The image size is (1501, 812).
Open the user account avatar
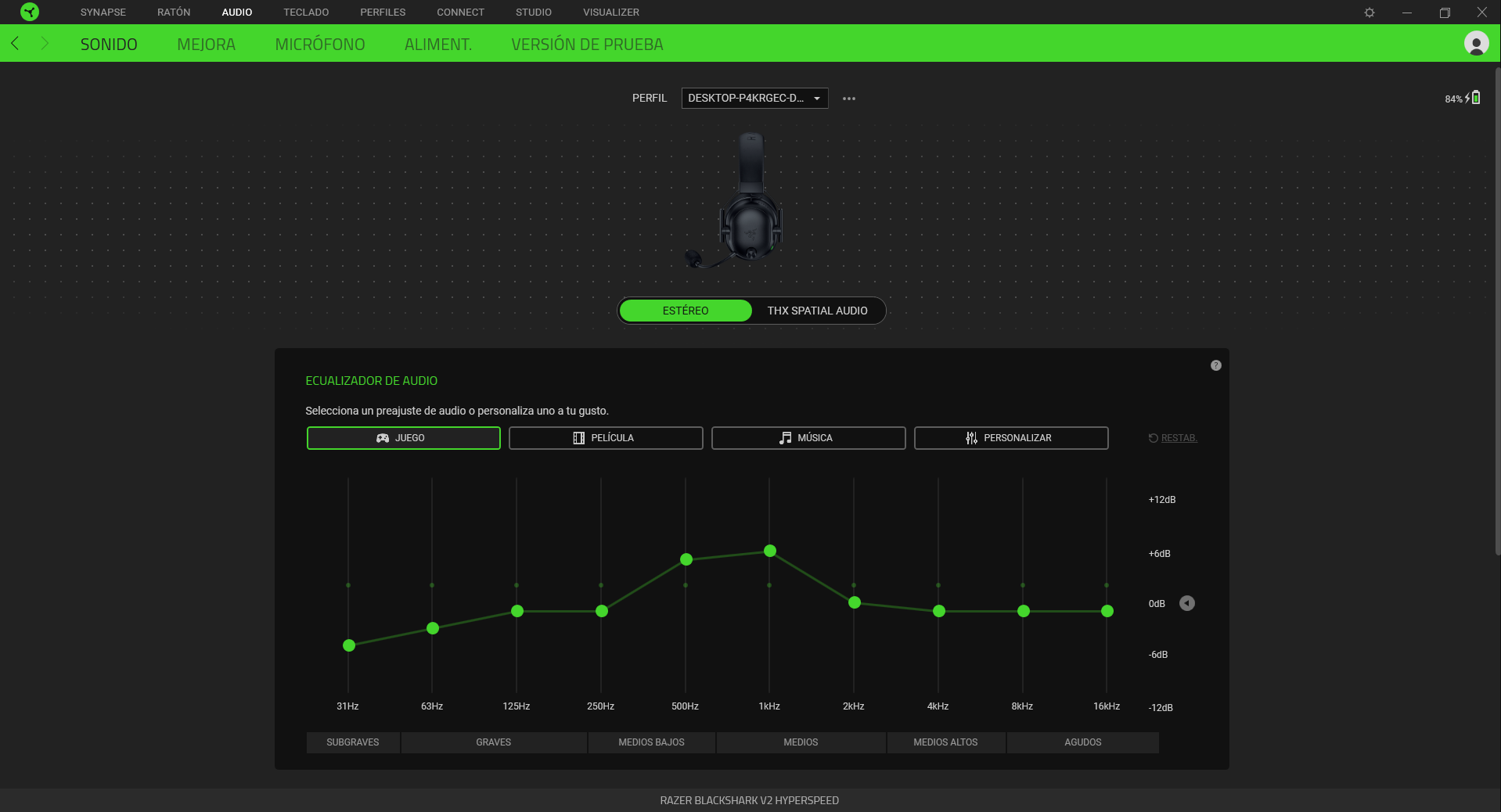pos(1476,43)
